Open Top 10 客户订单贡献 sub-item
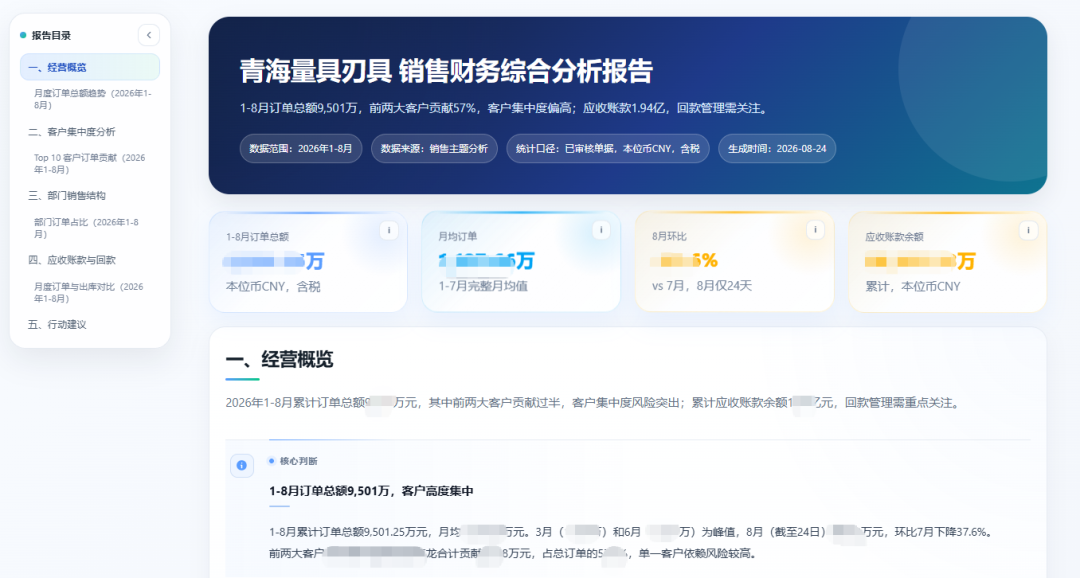Screen dimensions: 1080x578 pos(90,163)
